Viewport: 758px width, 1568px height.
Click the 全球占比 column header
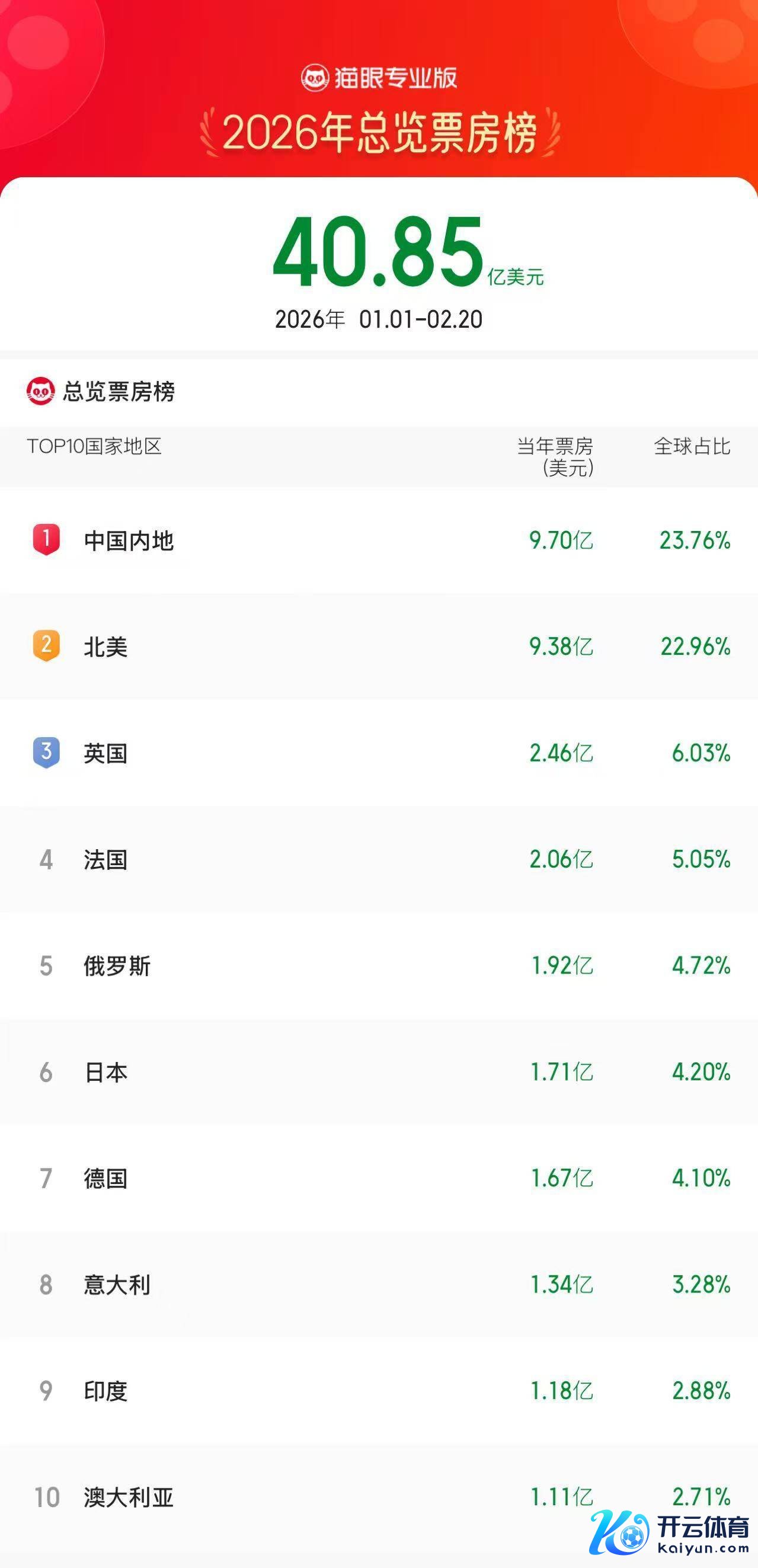point(692,446)
